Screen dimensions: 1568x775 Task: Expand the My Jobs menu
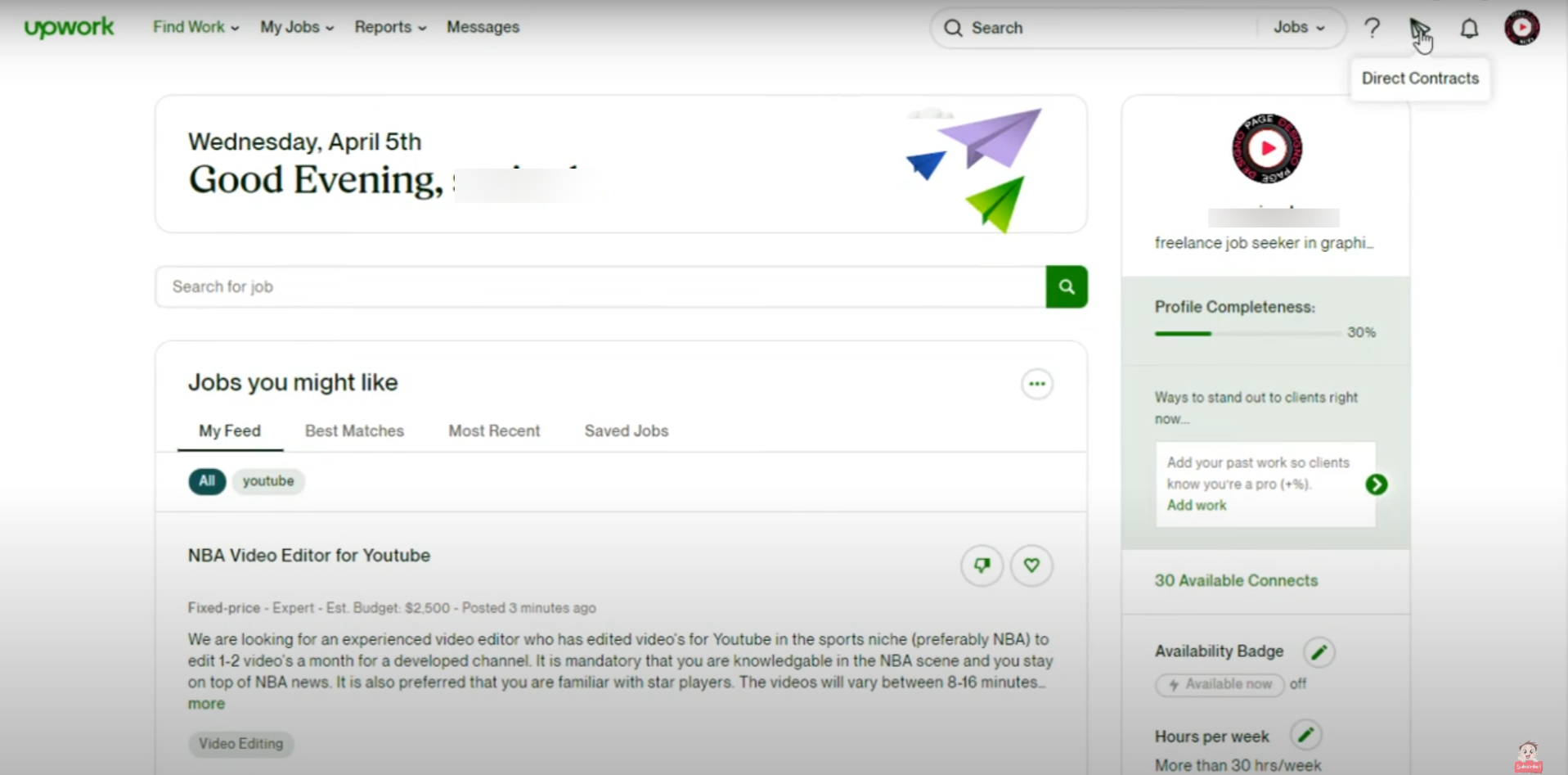point(297,27)
